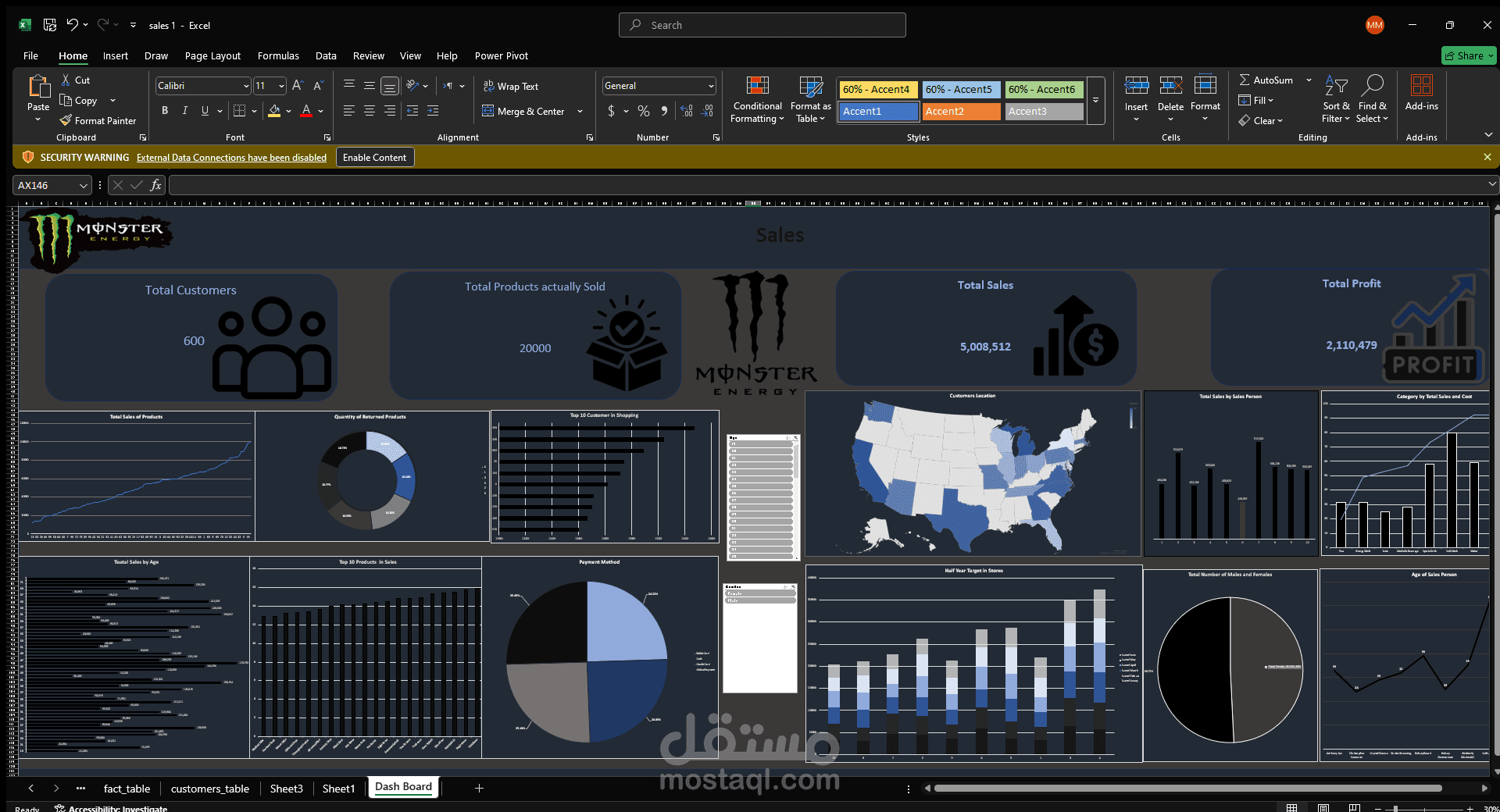The image size is (1500, 812).
Task: Click the Save icon in title bar
Action: click(50, 25)
